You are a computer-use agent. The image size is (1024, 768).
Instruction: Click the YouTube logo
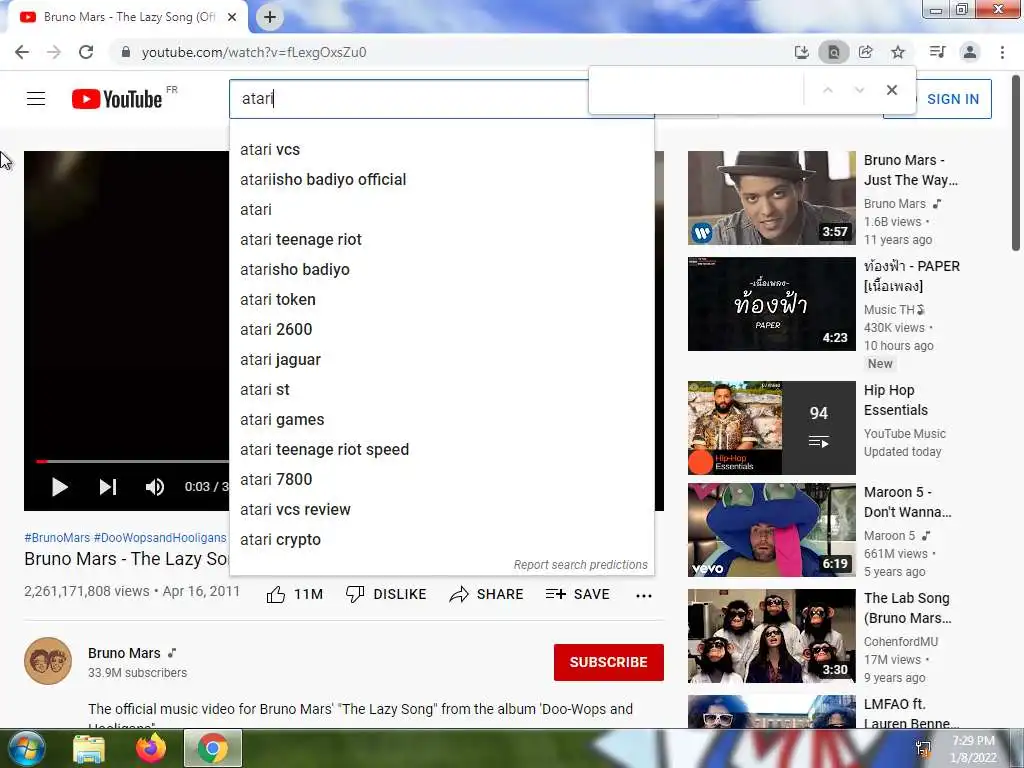[118, 99]
